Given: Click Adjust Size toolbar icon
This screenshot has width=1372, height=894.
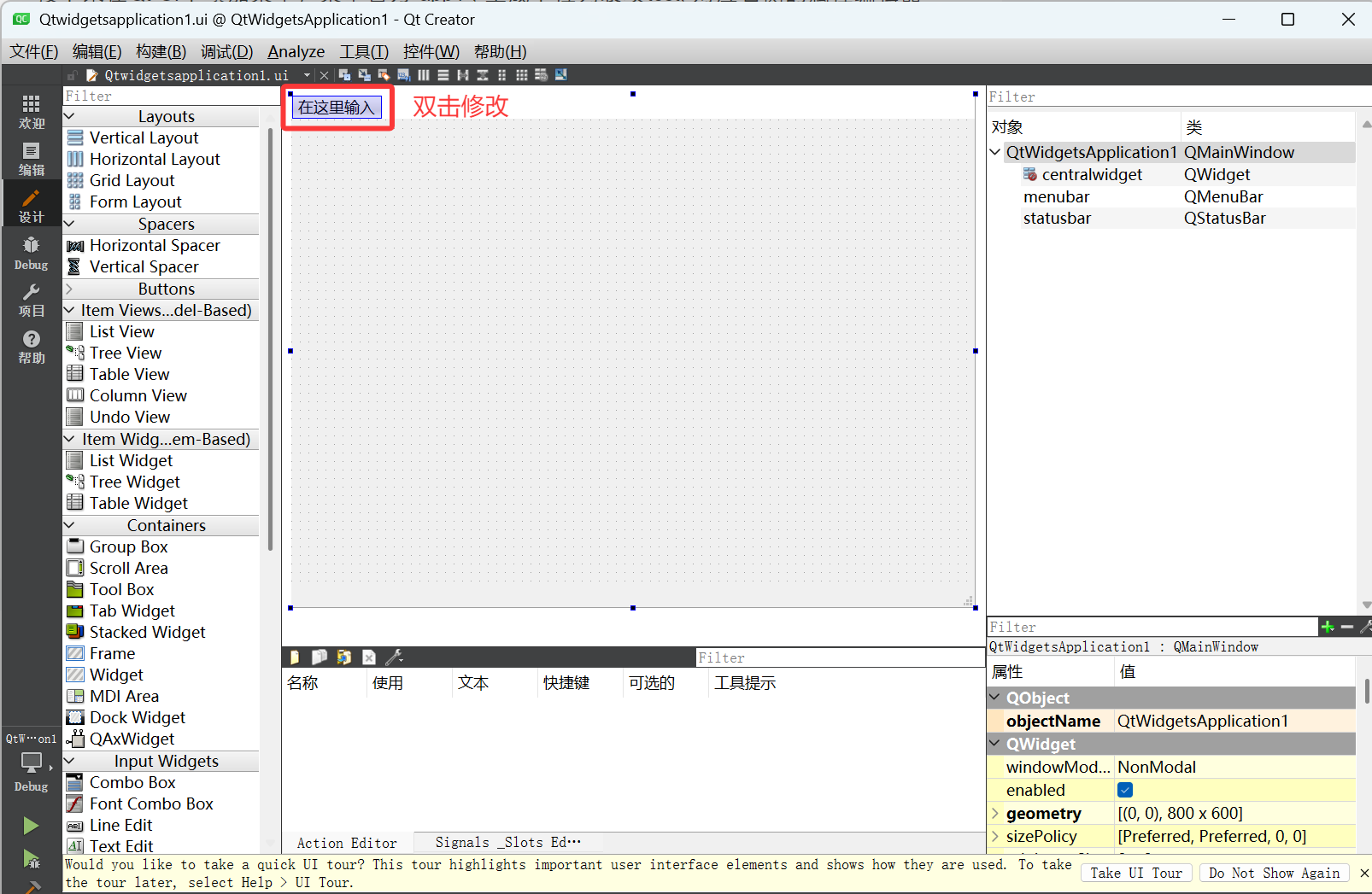Looking at the screenshot, I should [x=561, y=75].
